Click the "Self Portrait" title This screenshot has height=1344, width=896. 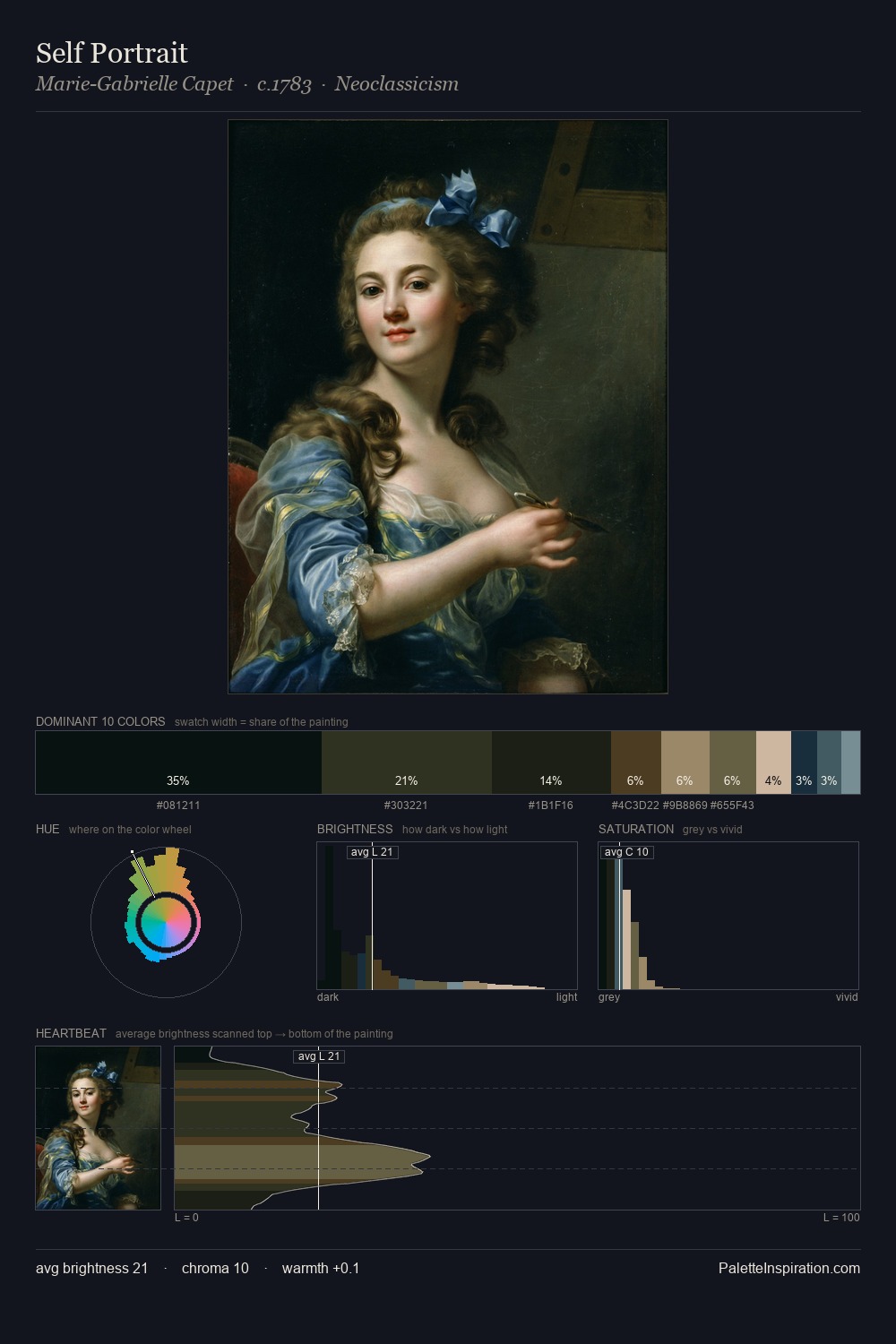[112, 53]
